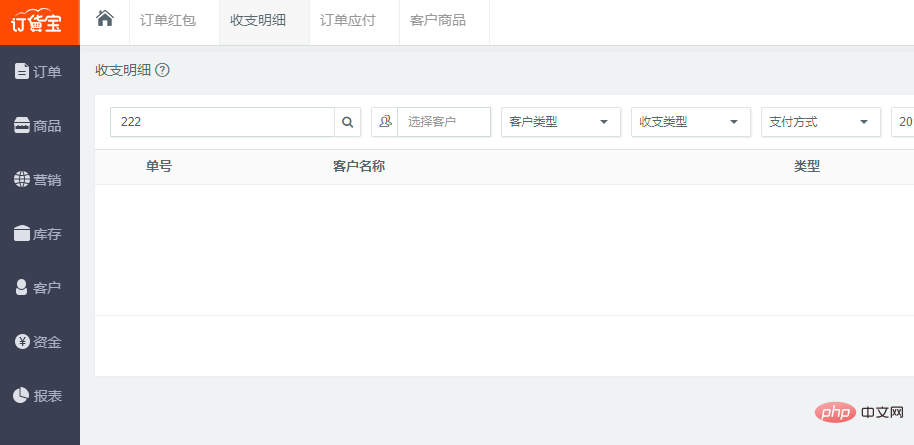Screen dimensions: 914x445
Task: Open the home icon tab
Action: tap(105, 19)
